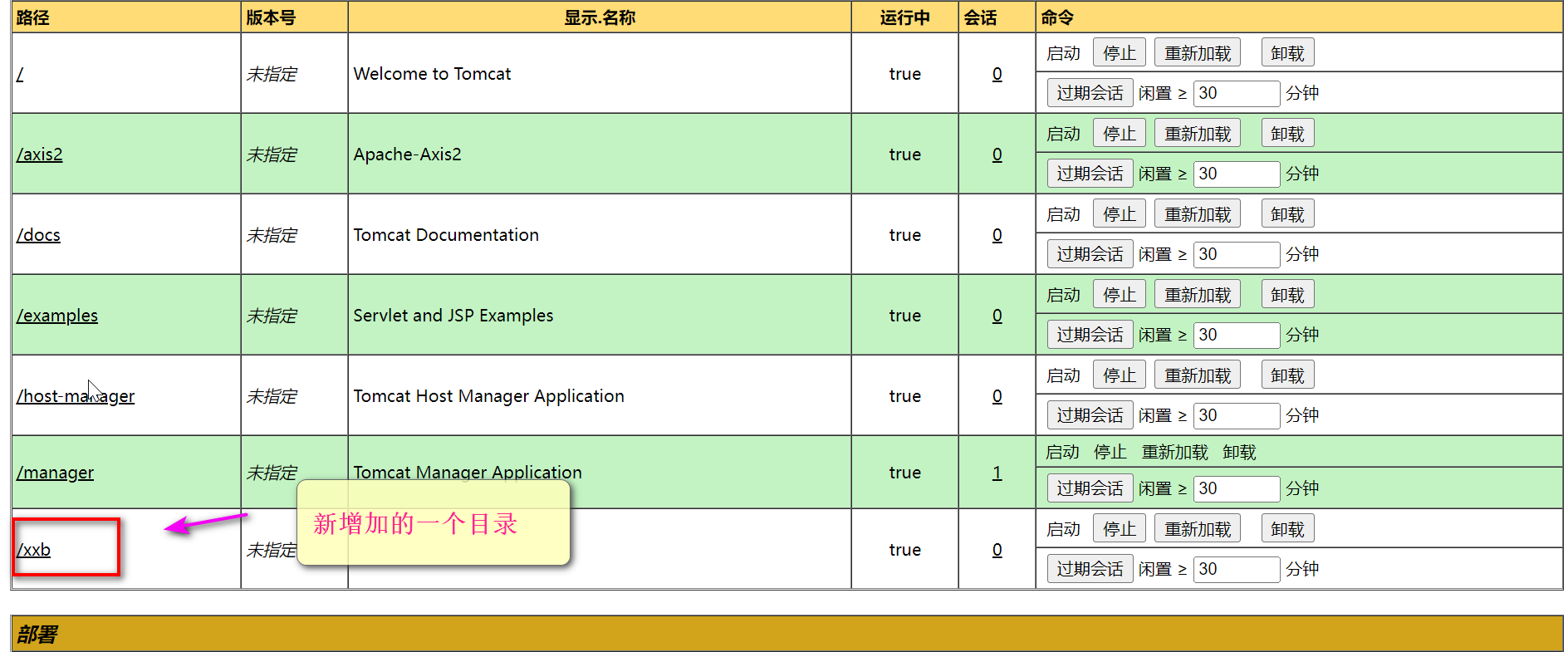This screenshot has height=652, width=1568.
Task: Click session count 0 for Servlet and JSP Examples
Action: coord(997,316)
